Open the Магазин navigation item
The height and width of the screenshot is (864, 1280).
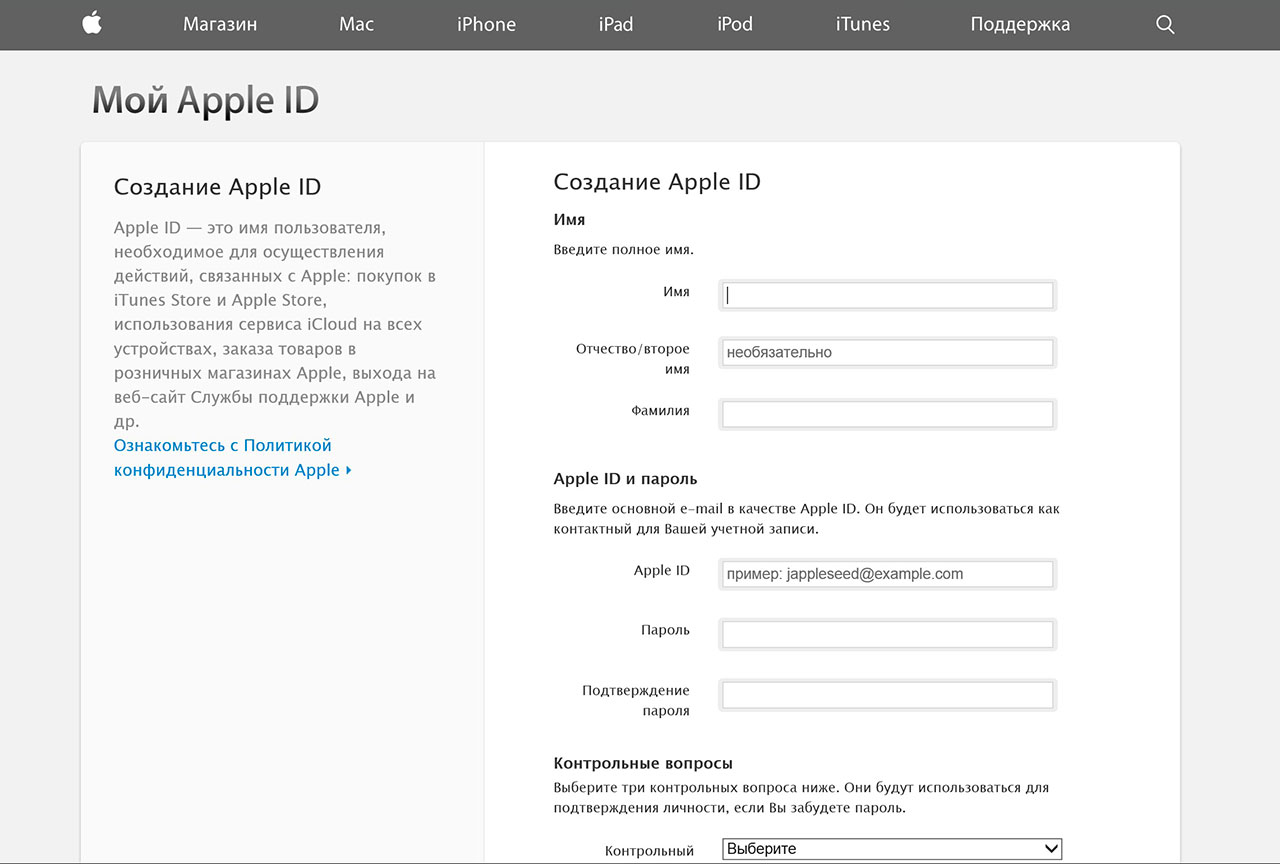[x=220, y=25]
